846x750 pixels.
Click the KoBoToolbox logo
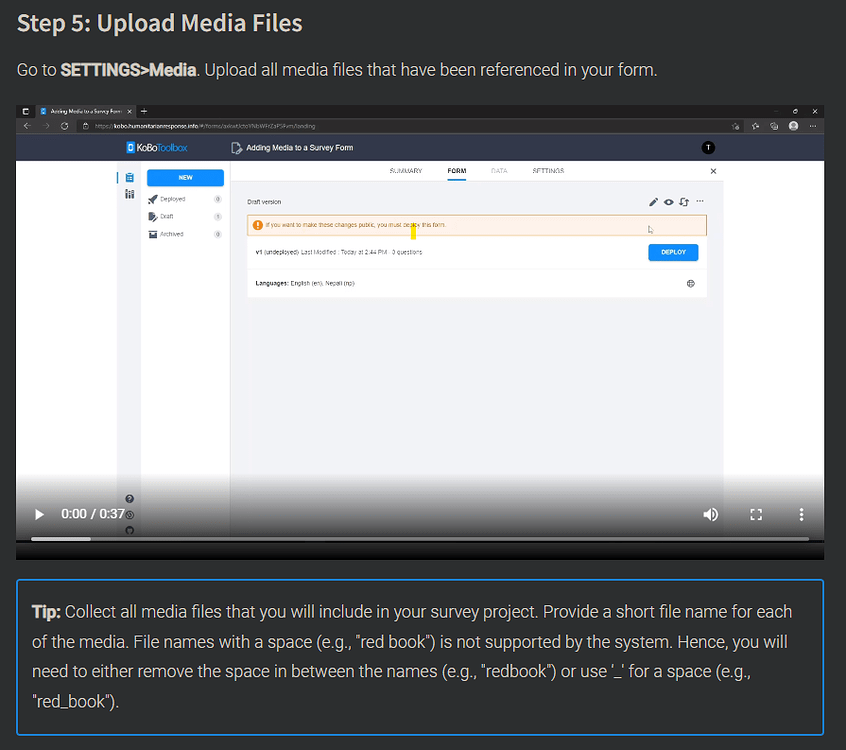click(x=158, y=147)
